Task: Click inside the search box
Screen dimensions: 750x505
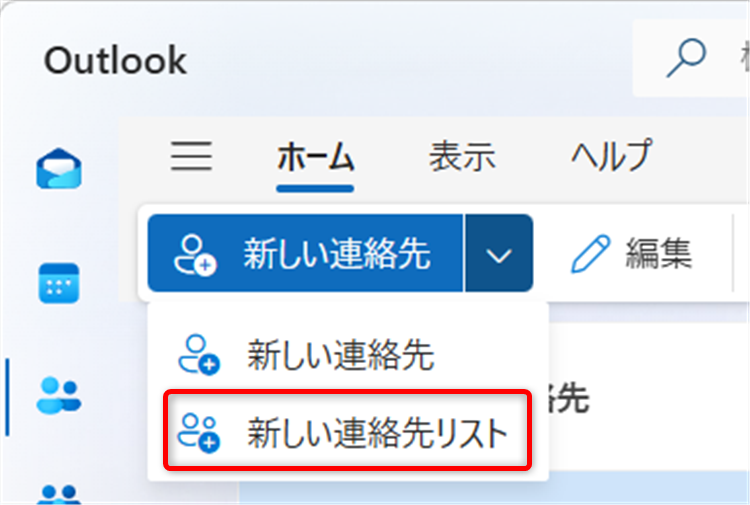Action: (691, 58)
